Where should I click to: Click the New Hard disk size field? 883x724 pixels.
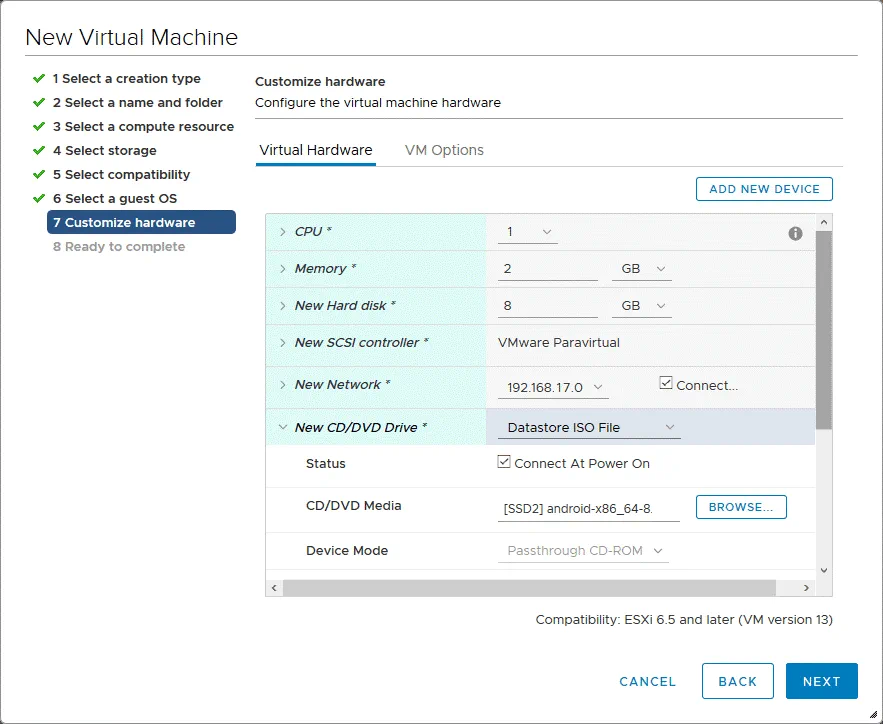click(x=547, y=306)
